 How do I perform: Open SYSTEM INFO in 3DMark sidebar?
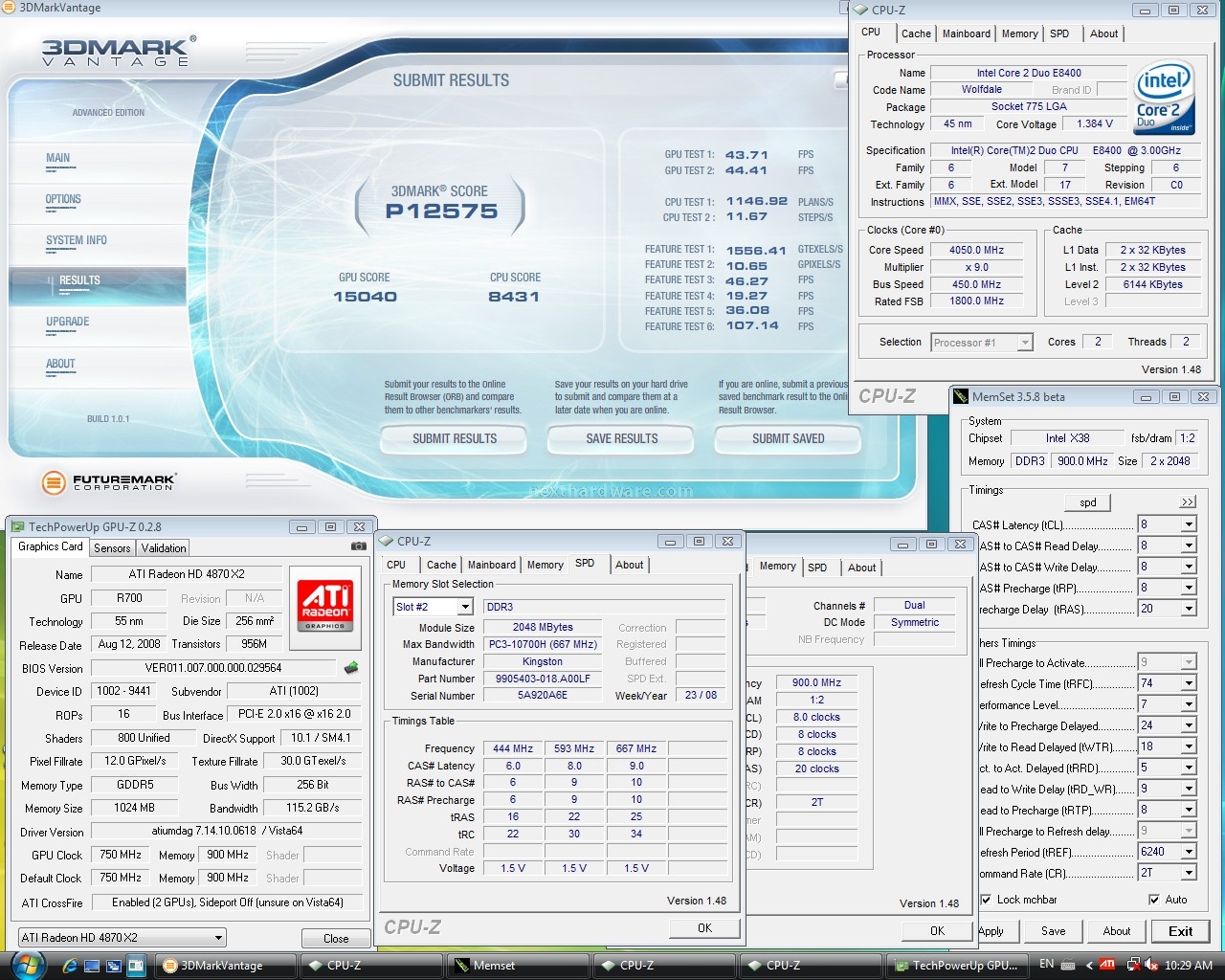coord(77,240)
